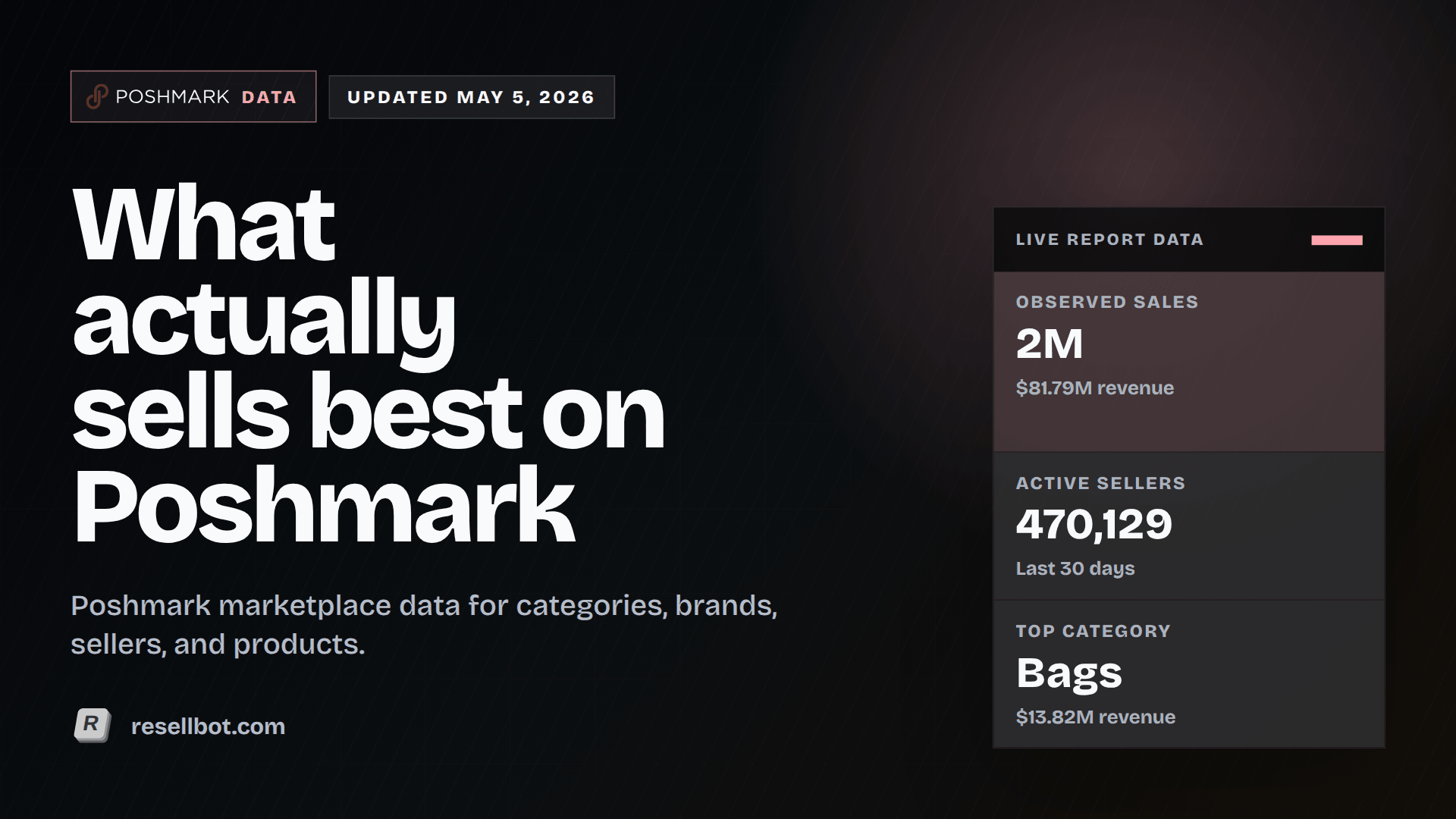The width and height of the screenshot is (1456, 819).
Task: Select the POSHMARK DATA badge
Action: pyautogui.click(x=193, y=96)
